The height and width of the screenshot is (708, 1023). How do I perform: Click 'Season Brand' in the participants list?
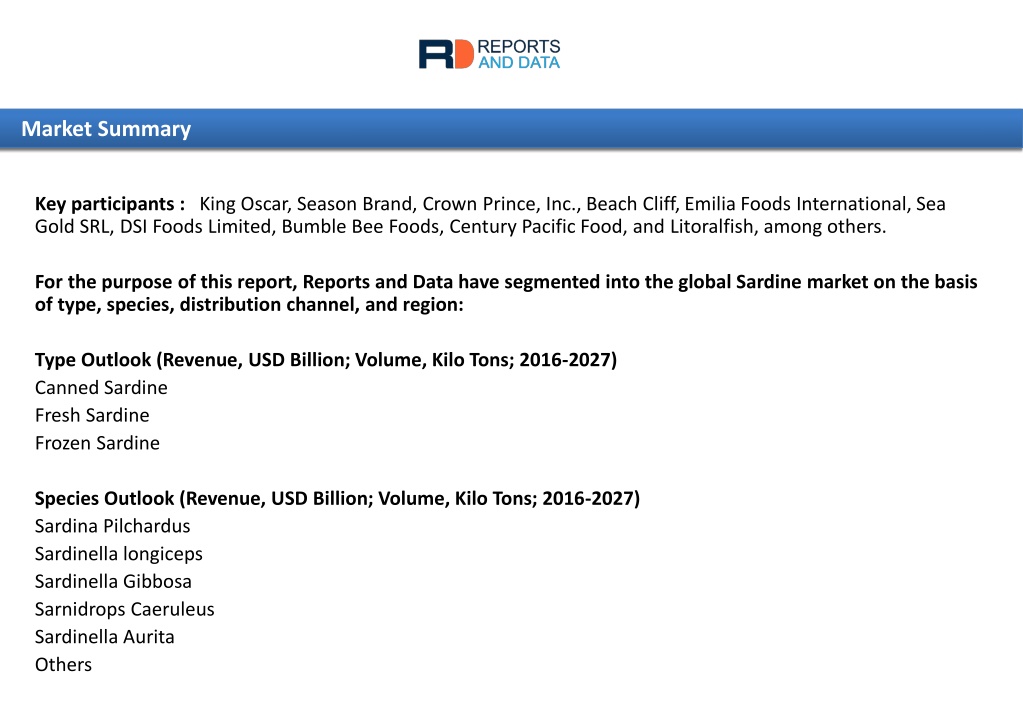coord(355,204)
